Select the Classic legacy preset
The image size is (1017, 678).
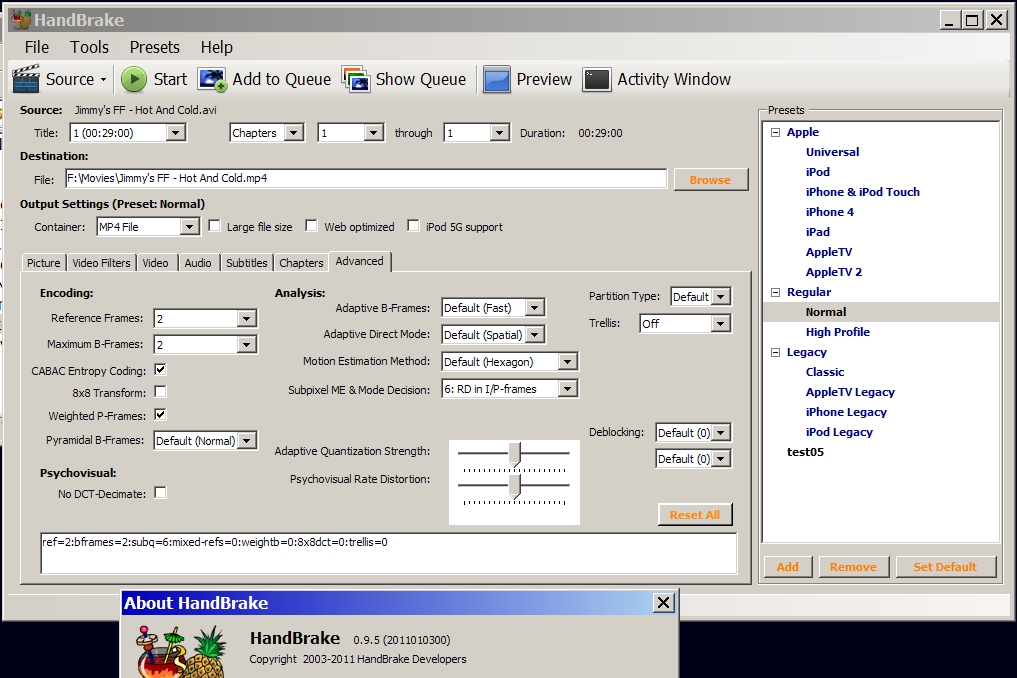[x=824, y=372]
